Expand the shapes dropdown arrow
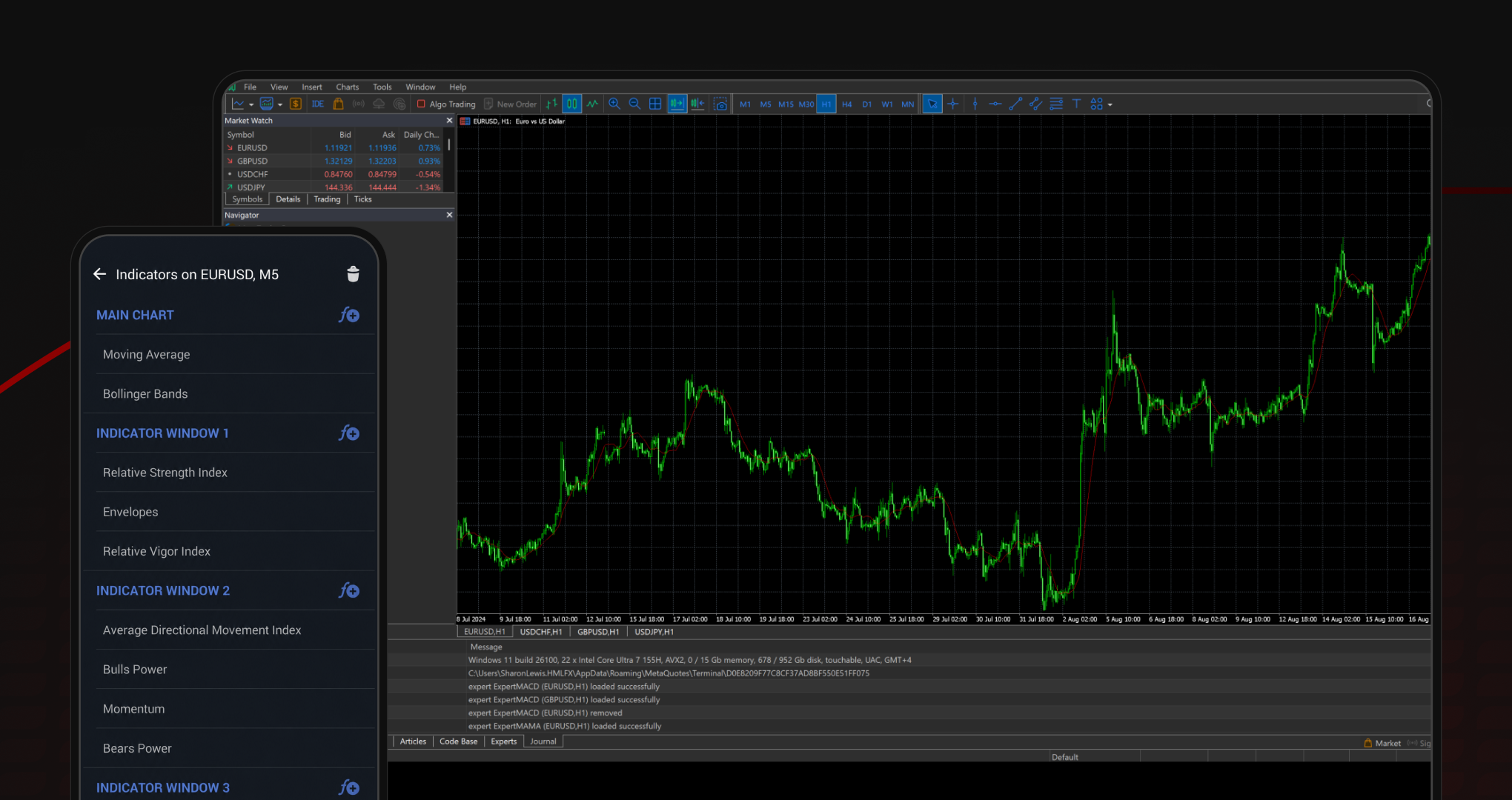The image size is (1512, 800). [1110, 104]
